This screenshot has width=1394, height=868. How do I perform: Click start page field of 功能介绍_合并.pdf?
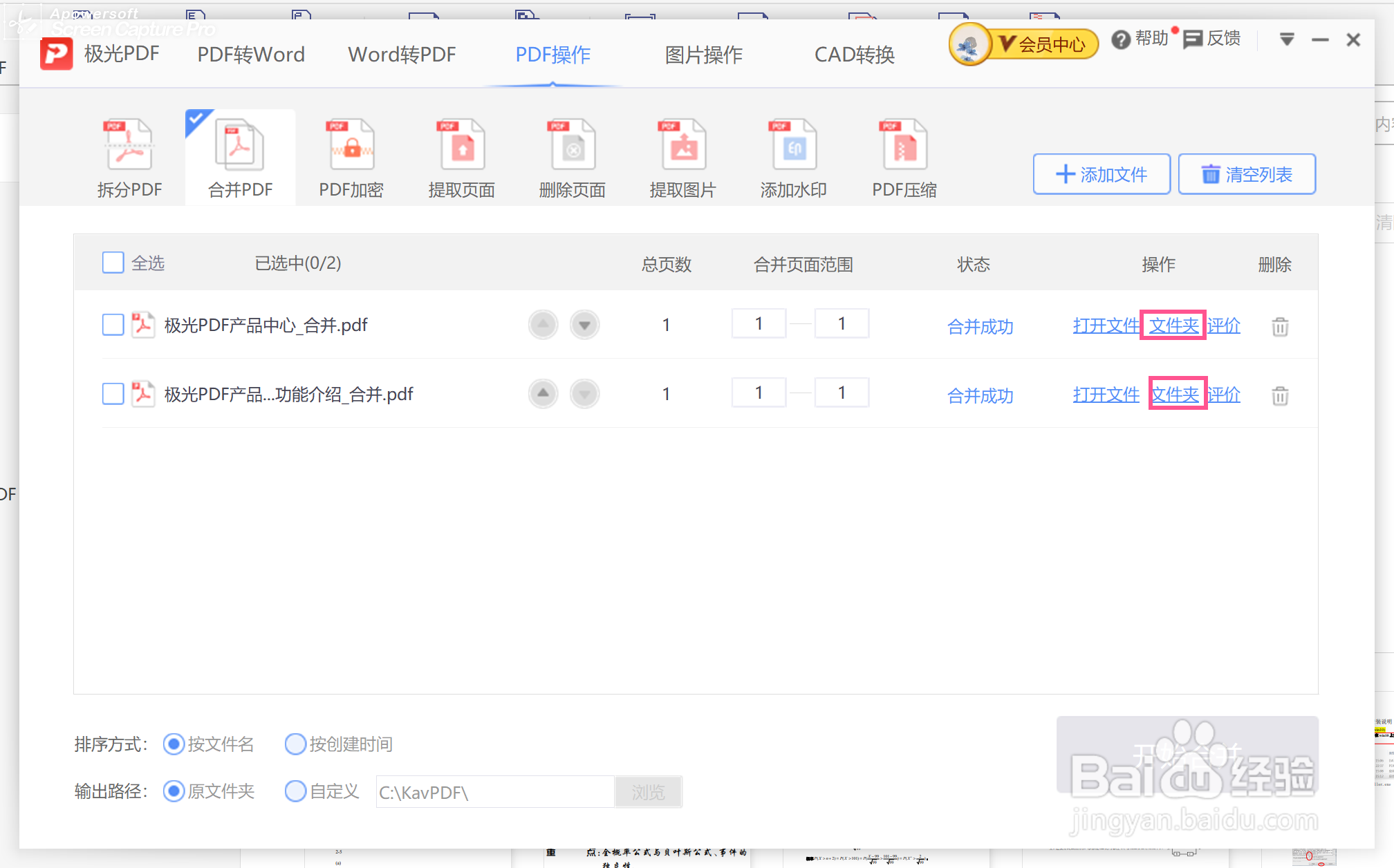pos(759,393)
